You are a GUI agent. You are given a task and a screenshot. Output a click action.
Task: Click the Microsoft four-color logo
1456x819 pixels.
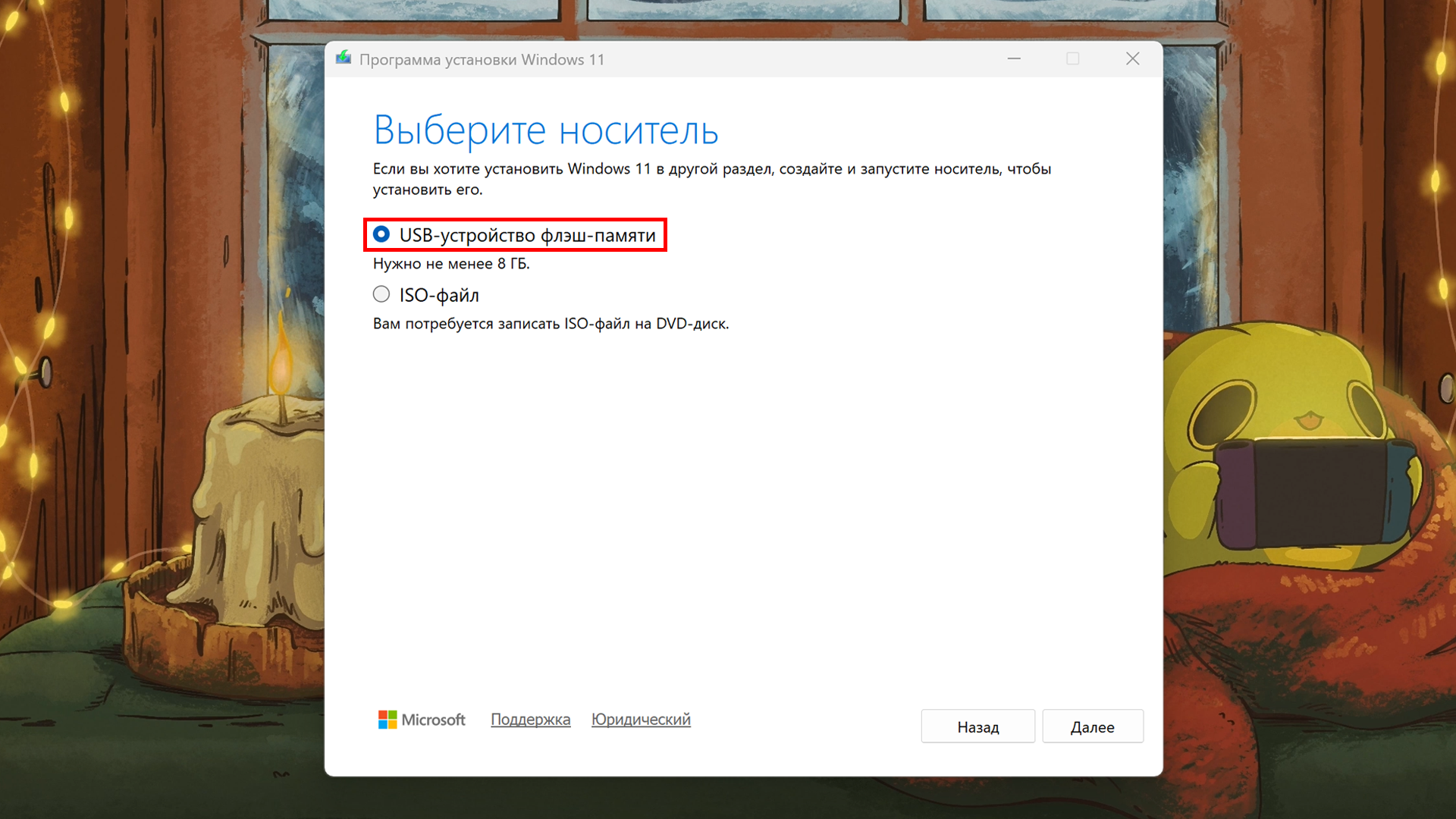[x=388, y=720]
